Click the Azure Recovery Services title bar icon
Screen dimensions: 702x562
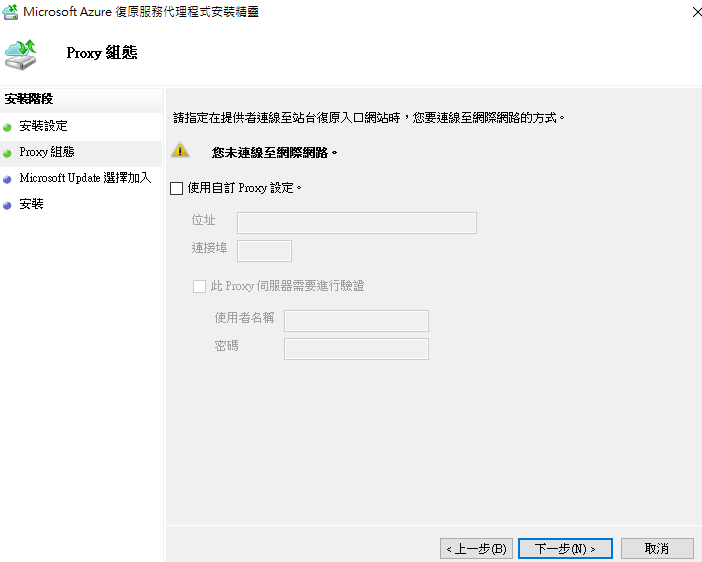[x=10, y=12]
